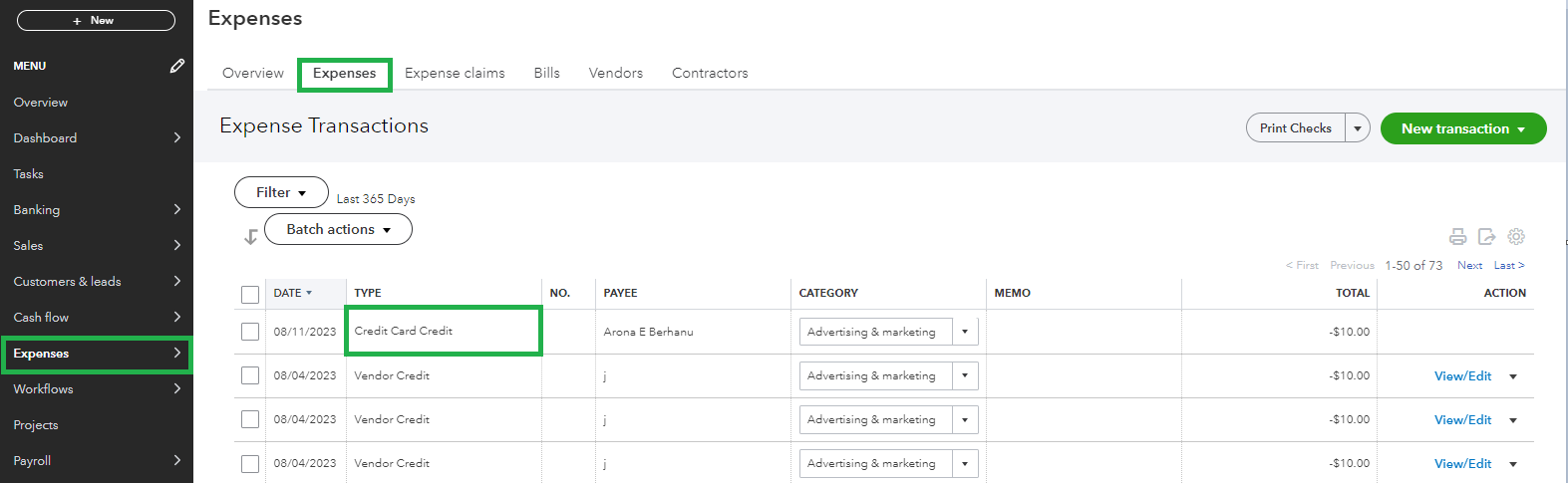Image resolution: width=1568 pixels, height=483 pixels.
Task: Open table settings gear icon
Action: 1516,236
